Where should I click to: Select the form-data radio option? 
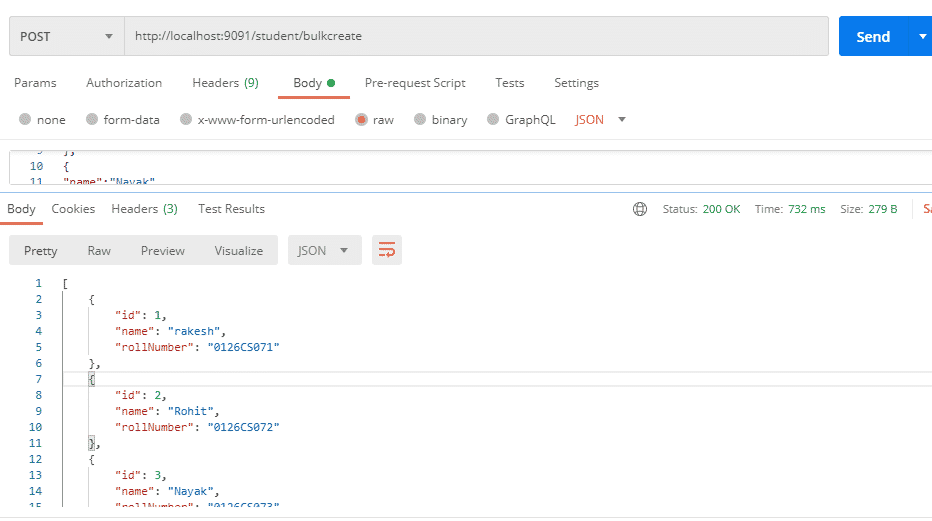pyautogui.click(x=93, y=120)
